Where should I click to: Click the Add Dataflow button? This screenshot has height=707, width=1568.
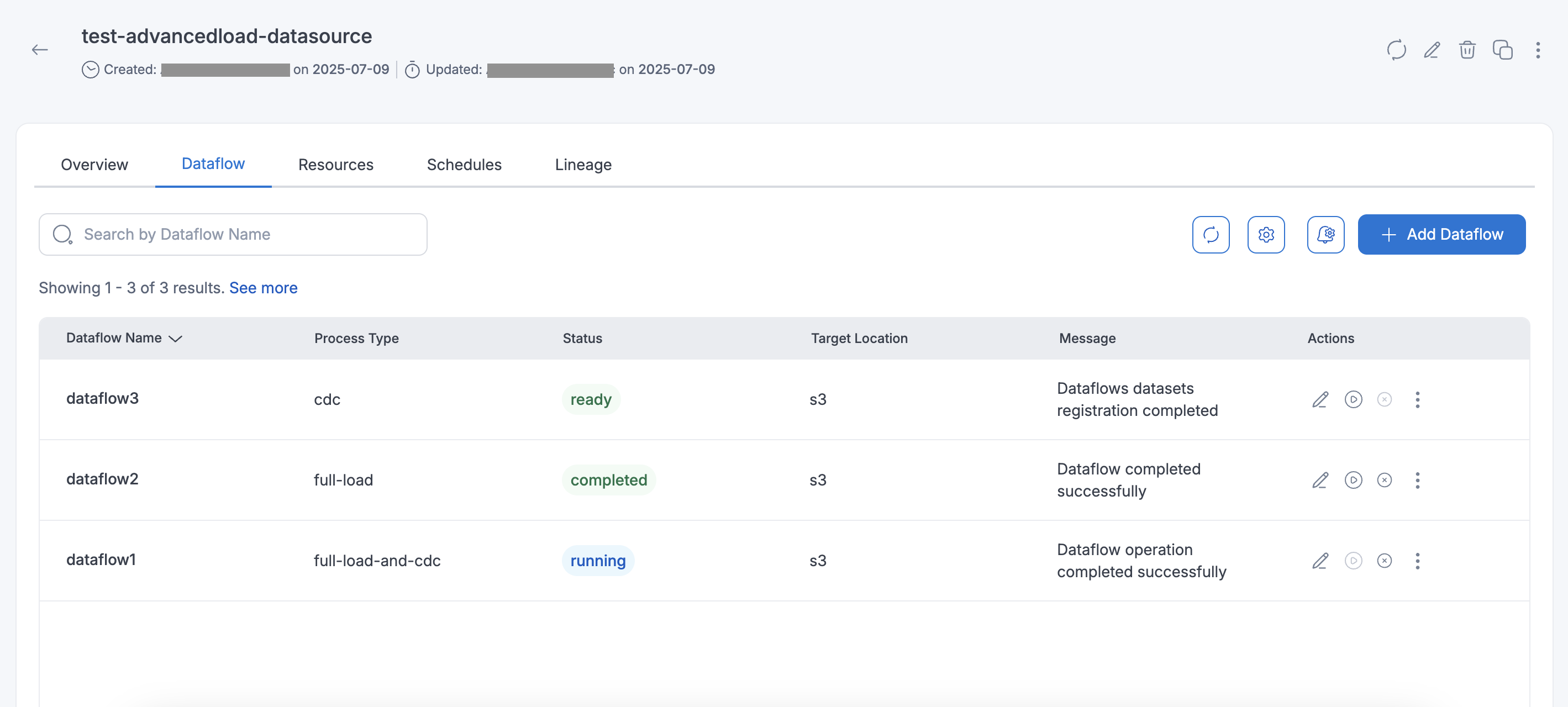[x=1441, y=234]
